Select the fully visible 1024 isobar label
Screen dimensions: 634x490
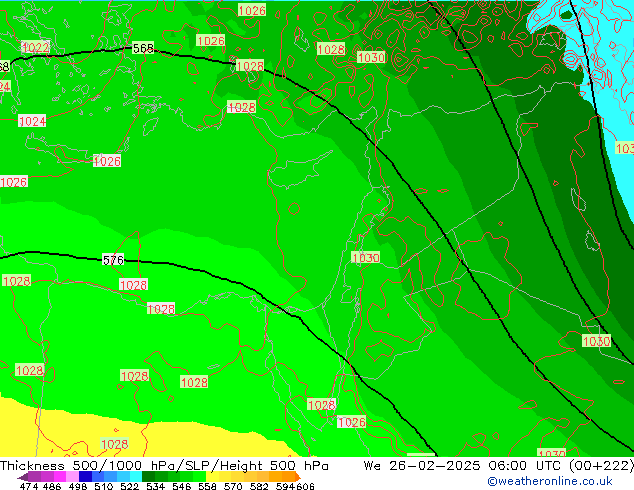[32, 121]
